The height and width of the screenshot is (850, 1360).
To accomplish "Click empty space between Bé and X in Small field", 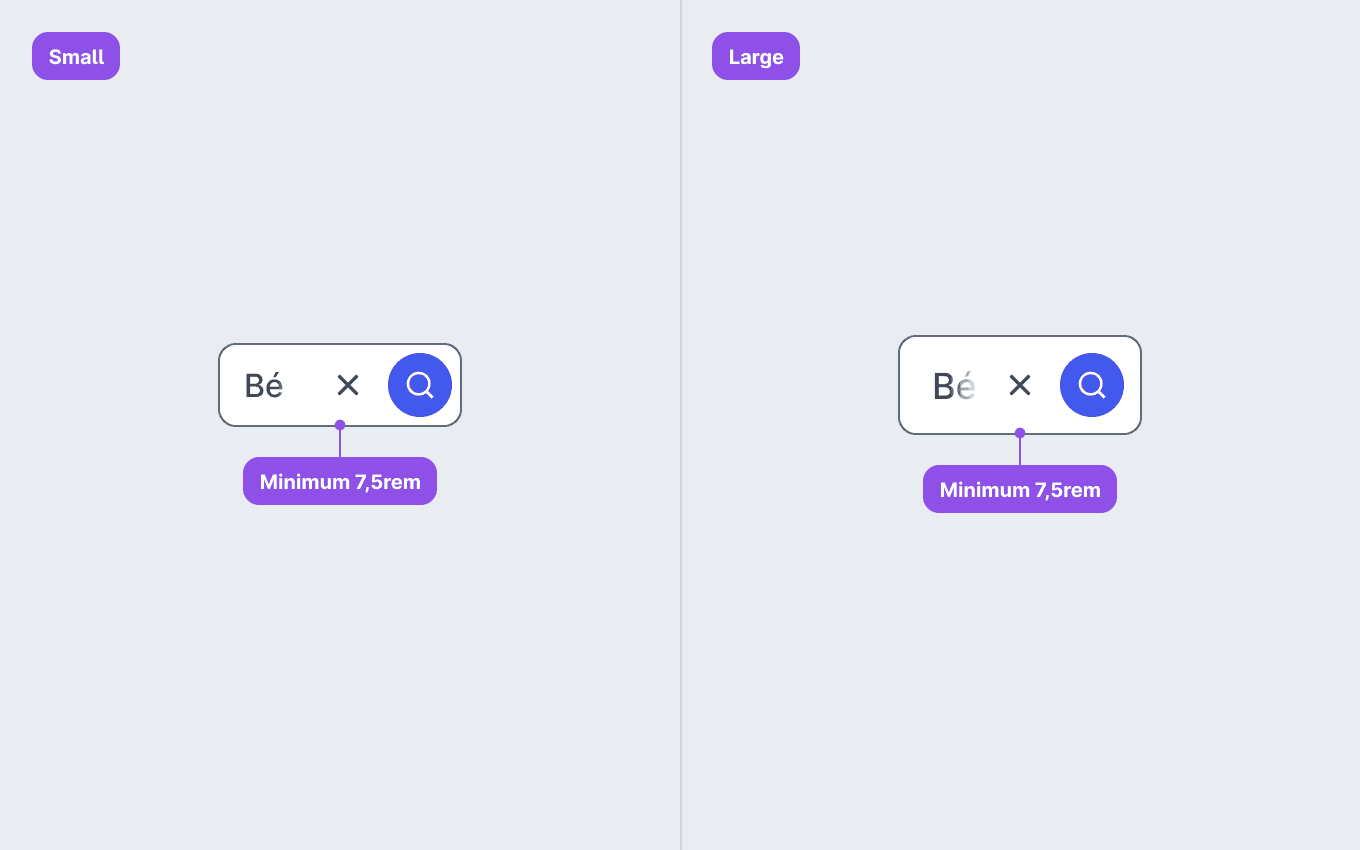I will point(310,385).
